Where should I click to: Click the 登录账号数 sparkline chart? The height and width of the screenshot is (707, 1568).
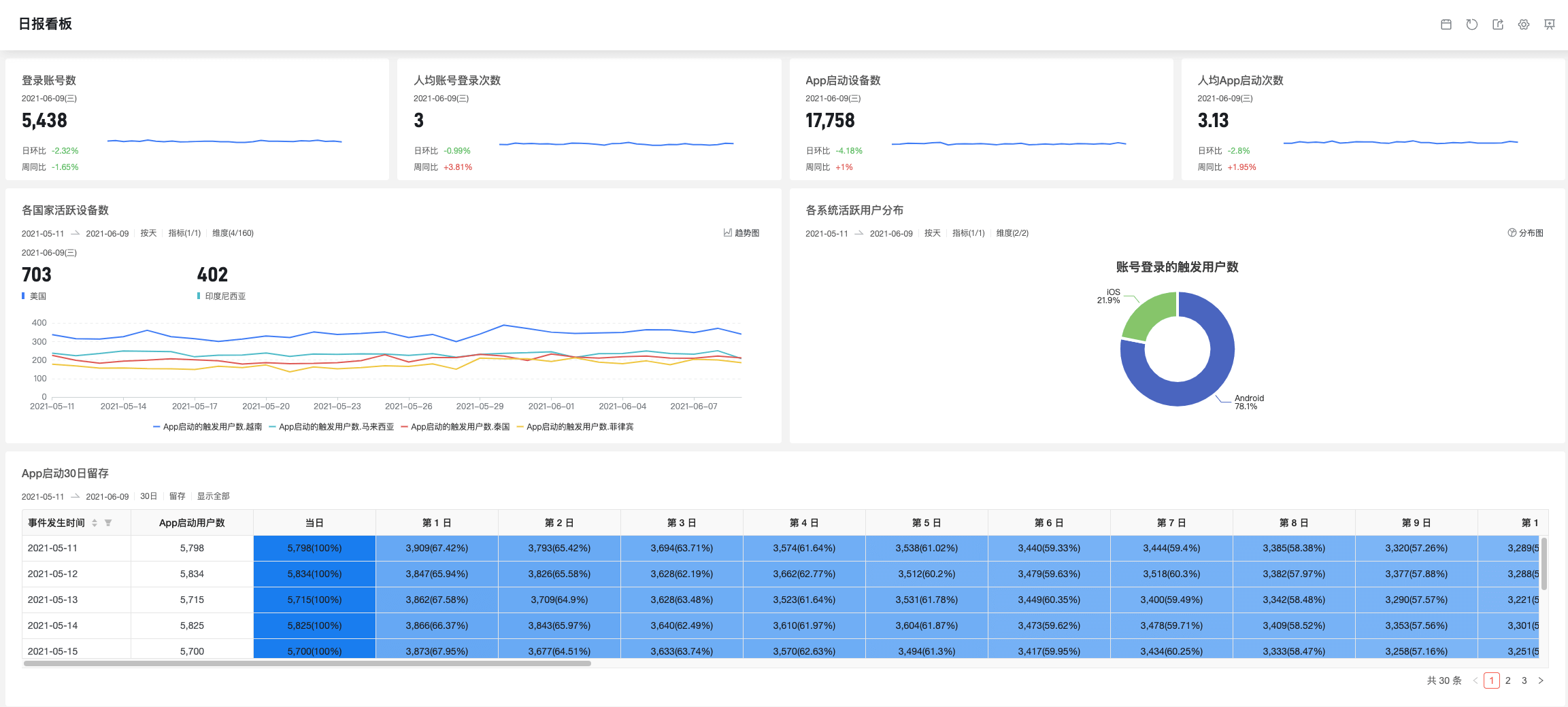coord(224,141)
